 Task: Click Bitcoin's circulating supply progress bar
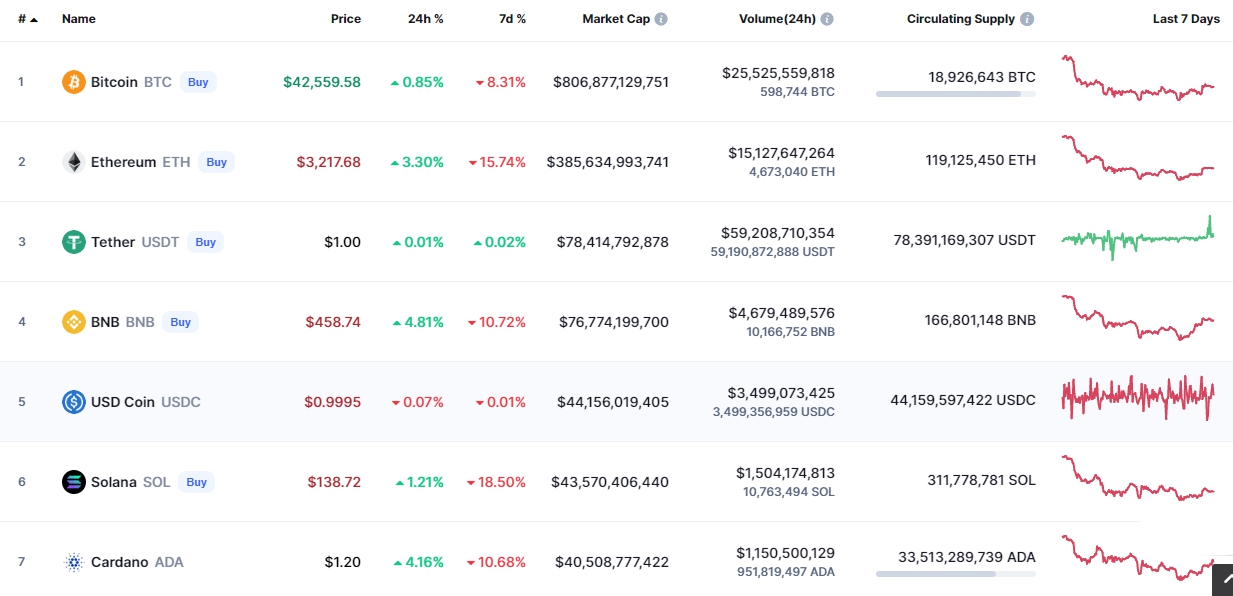(x=956, y=94)
